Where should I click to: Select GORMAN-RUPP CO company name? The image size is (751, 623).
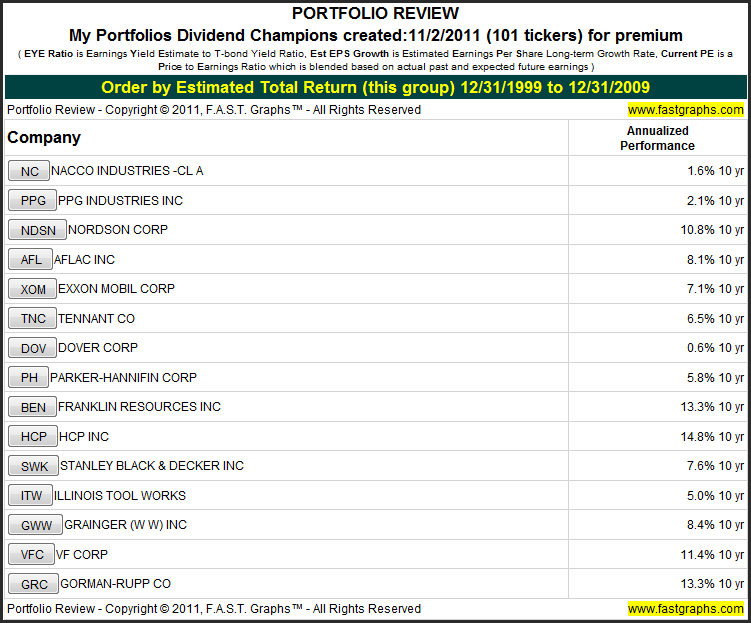coord(115,584)
